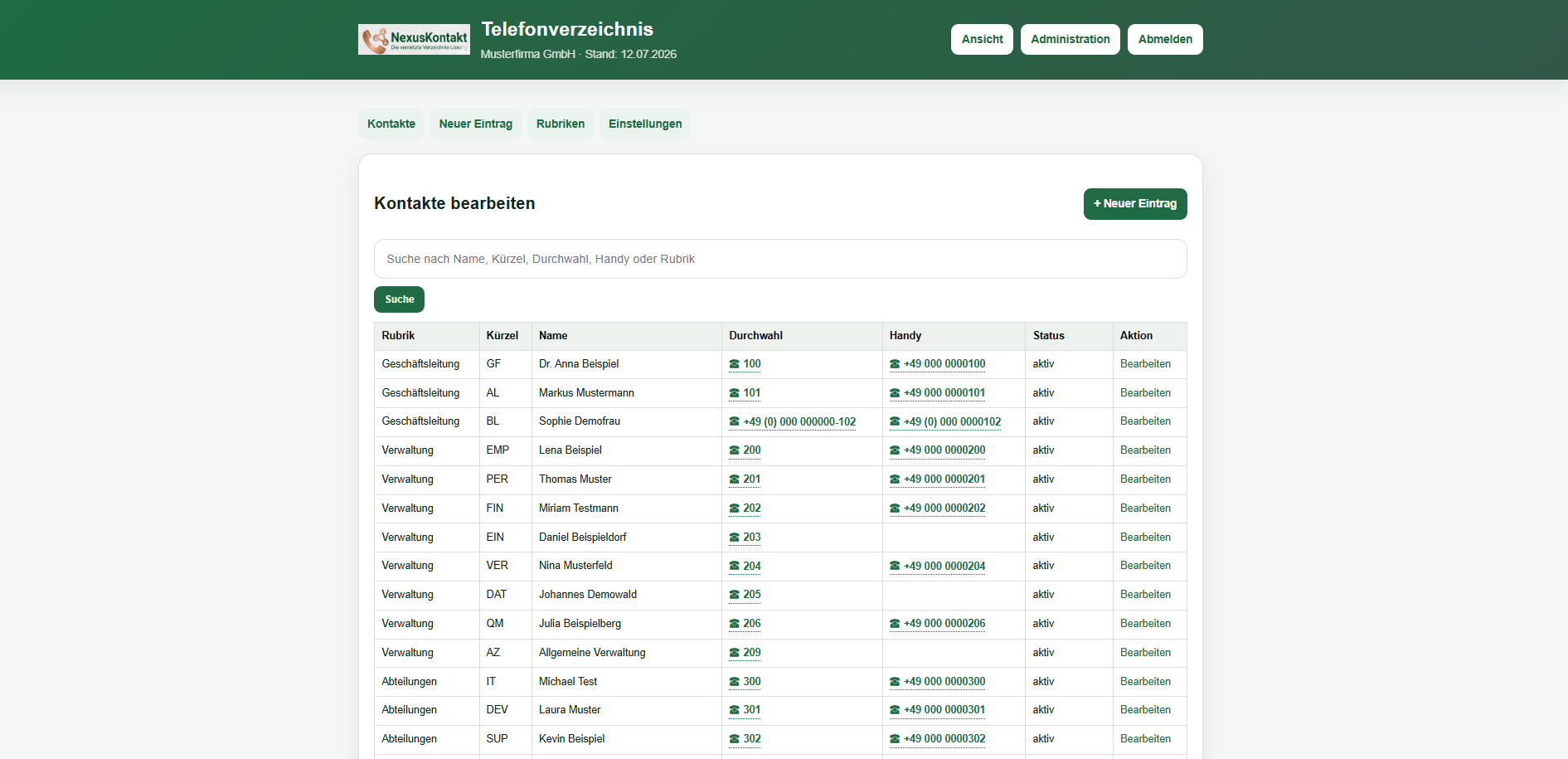Click the Telefonverzeichnis title

567,29
